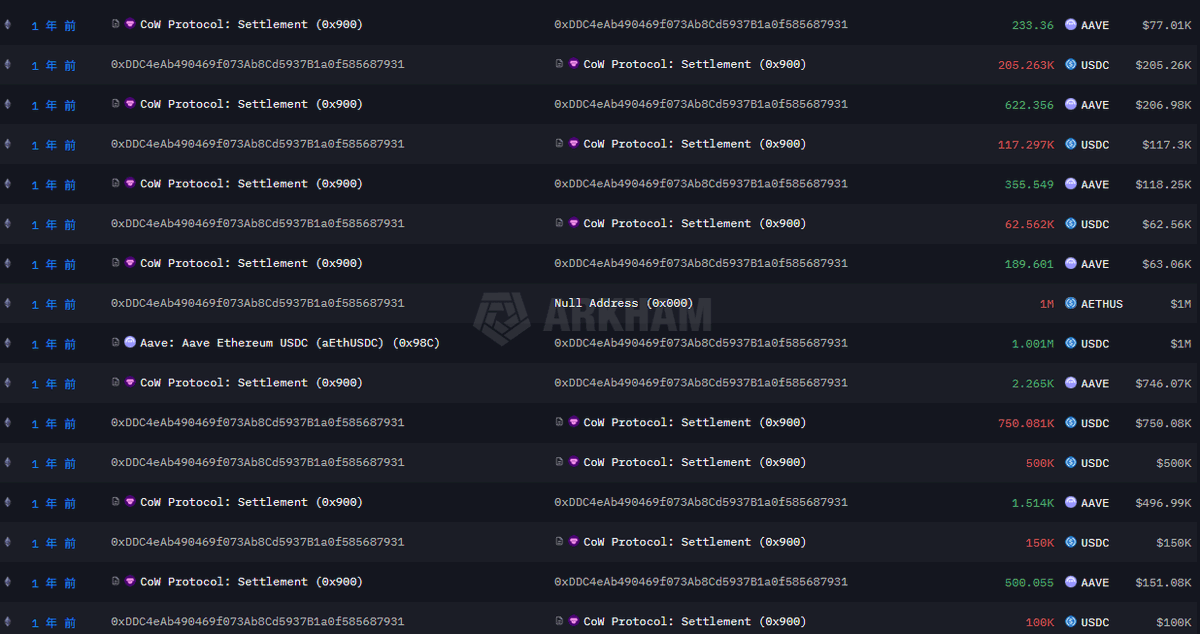1200x634 pixels.
Task: Open the timestamp link in the 150K USDC row
Action: coord(54,543)
